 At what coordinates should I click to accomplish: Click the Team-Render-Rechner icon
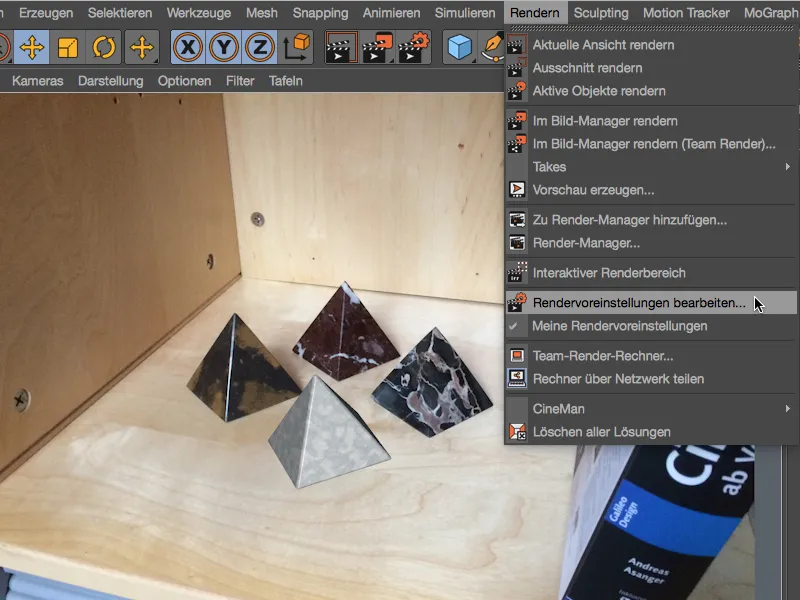[x=517, y=356]
